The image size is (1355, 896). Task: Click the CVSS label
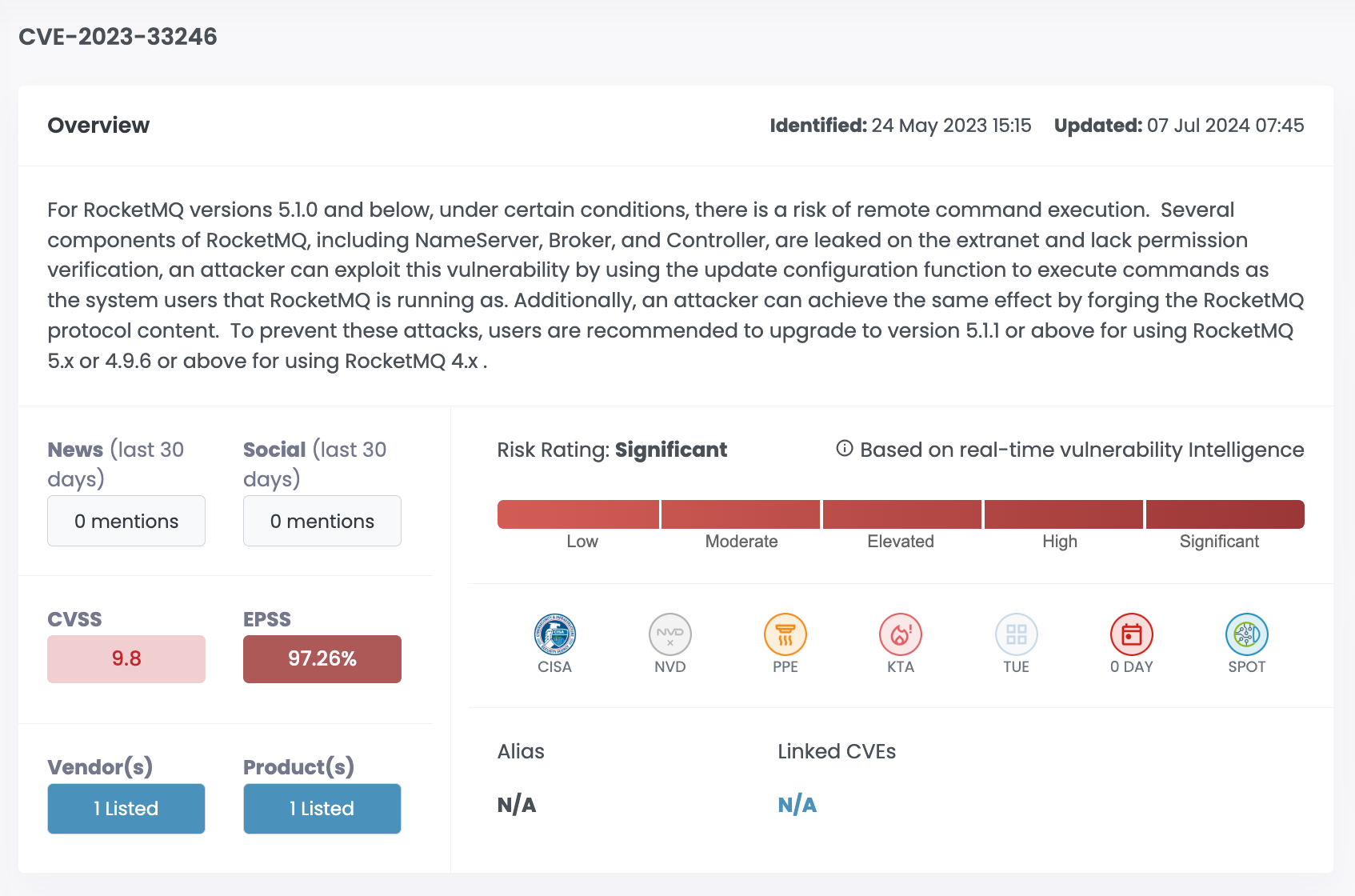tap(74, 619)
